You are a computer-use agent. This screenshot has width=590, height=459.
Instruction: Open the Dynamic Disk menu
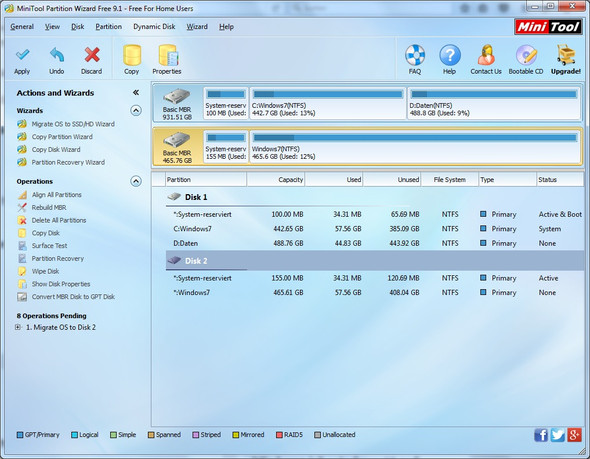[x=154, y=27]
